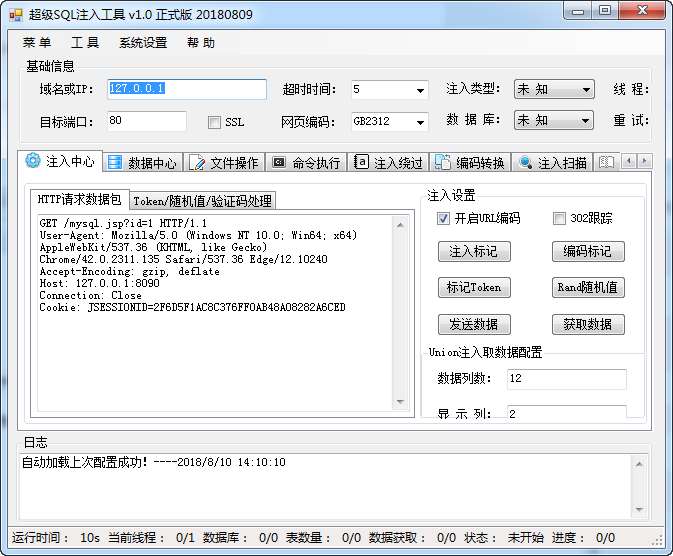Switch to Token/随机值/验证码处理 tab

click(x=202, y=201)
